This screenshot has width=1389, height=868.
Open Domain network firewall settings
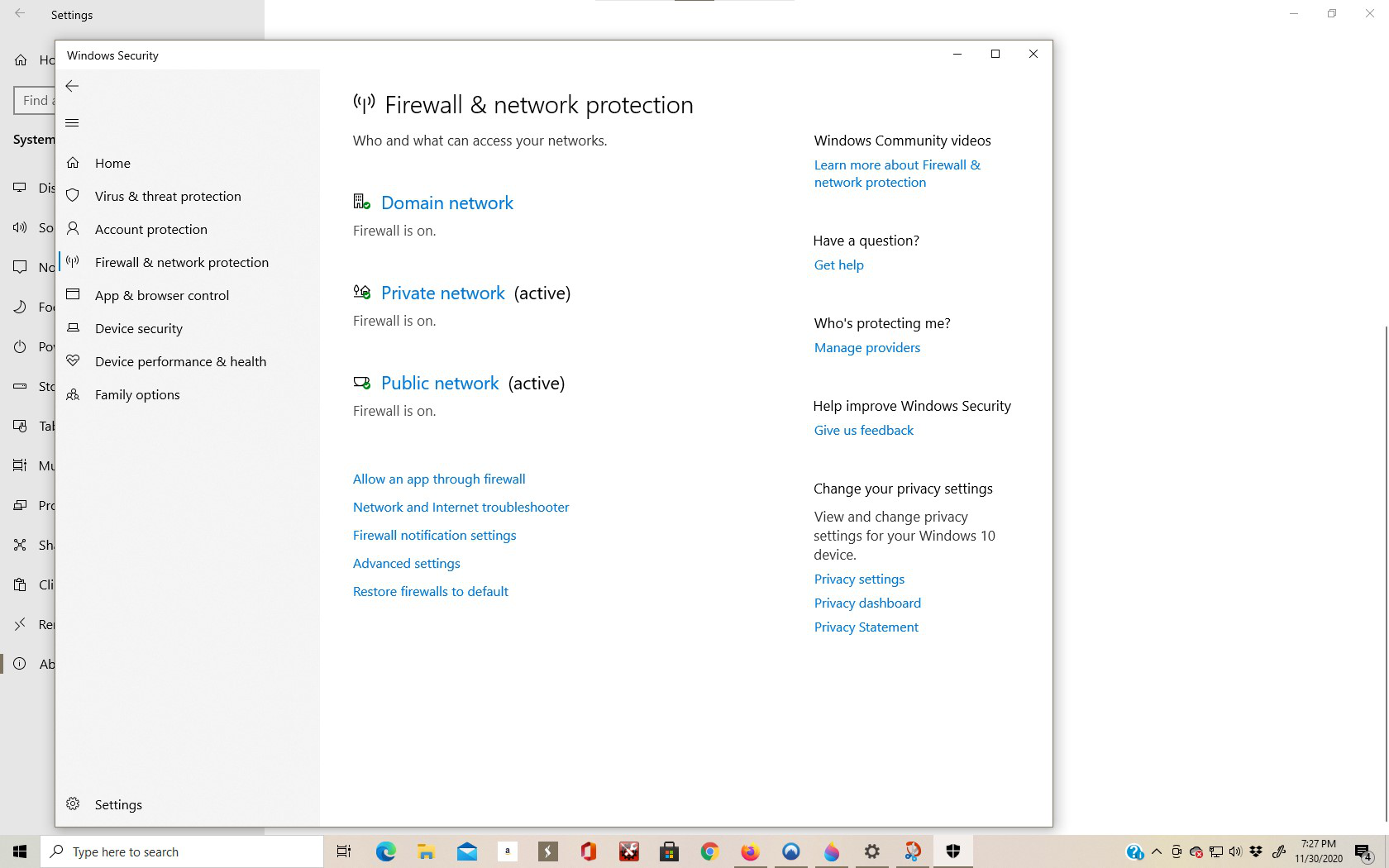(447, 203)
